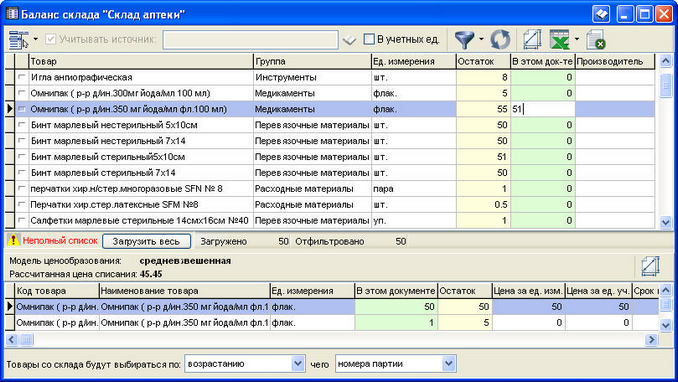Click the refresh arrows icon

pos(500,40)
